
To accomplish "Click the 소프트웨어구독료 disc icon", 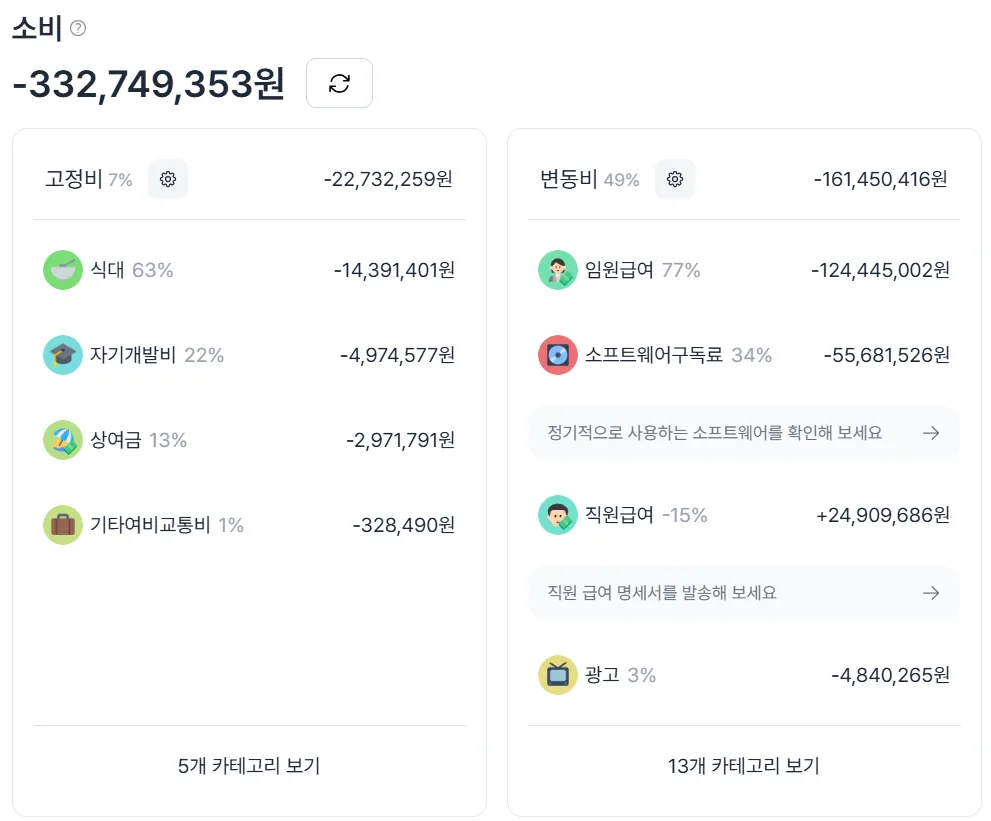I will point(557,355).
